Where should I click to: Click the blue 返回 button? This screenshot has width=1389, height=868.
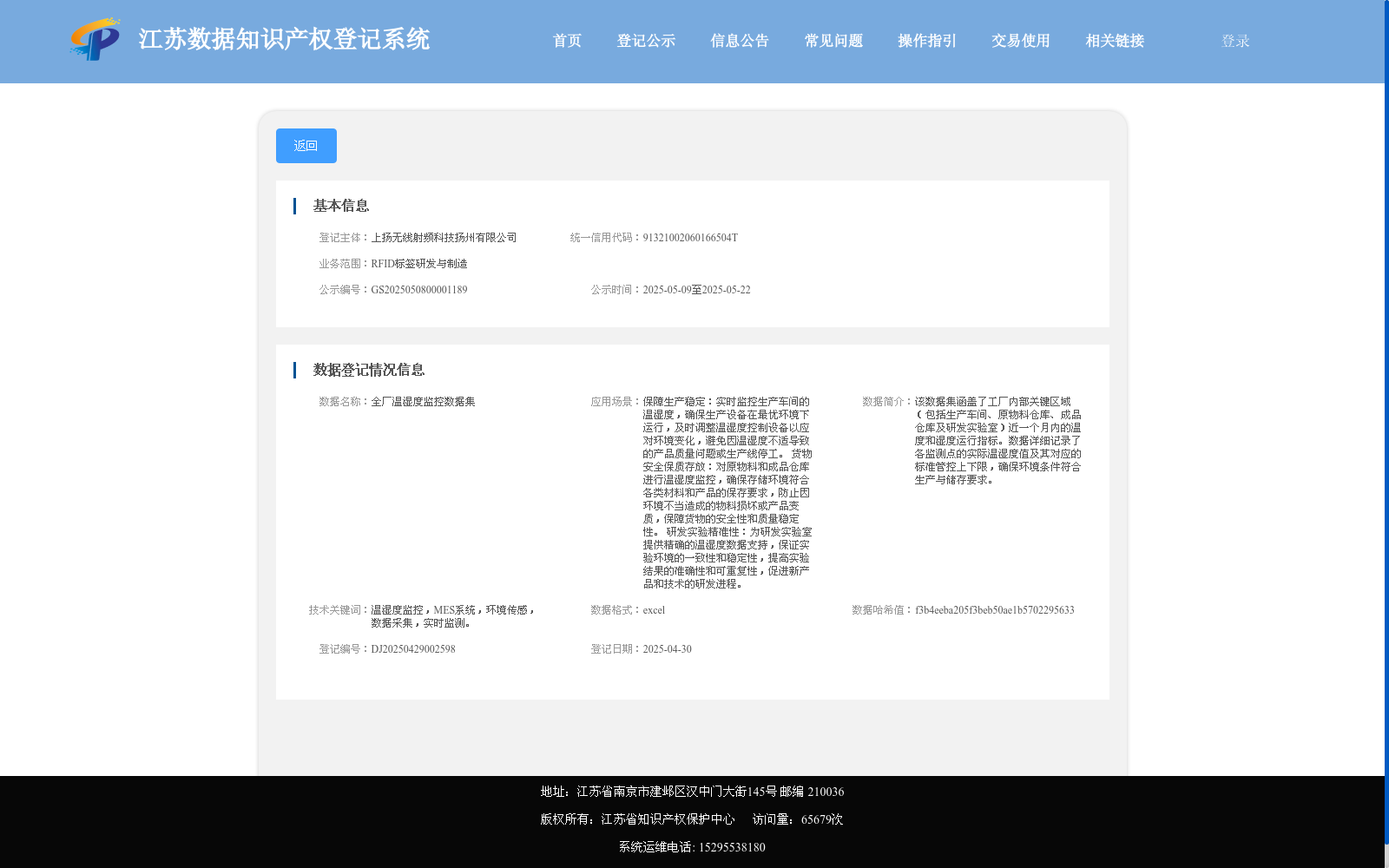[306, 146]
